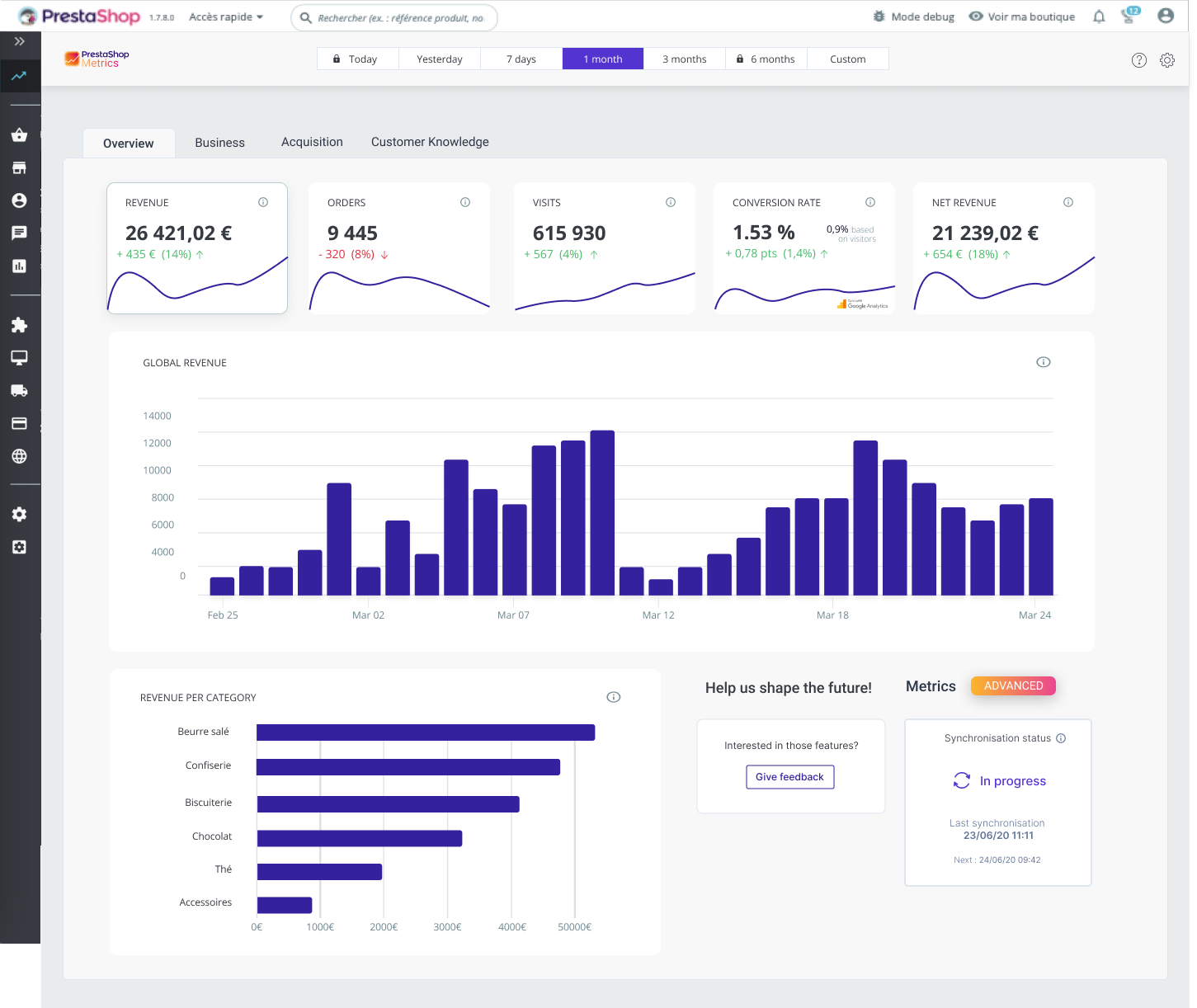
Task: Open the Customer Knowledge tab
Action: coord(430,142)
